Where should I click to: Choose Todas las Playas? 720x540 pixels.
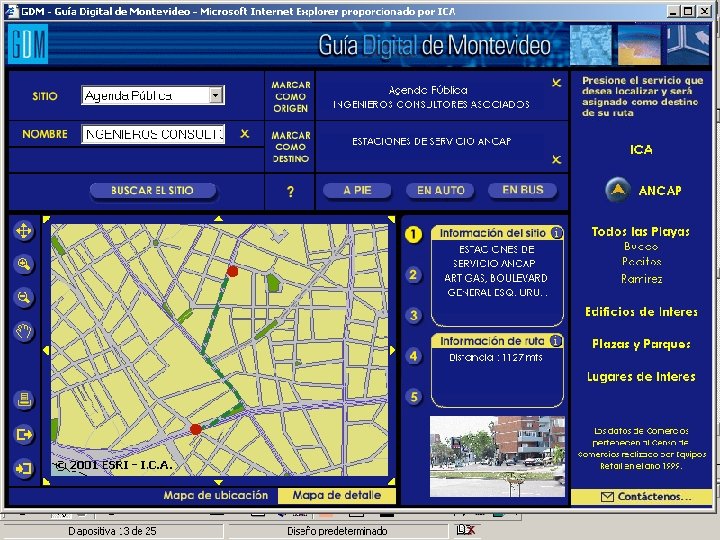tap(641, 231)
